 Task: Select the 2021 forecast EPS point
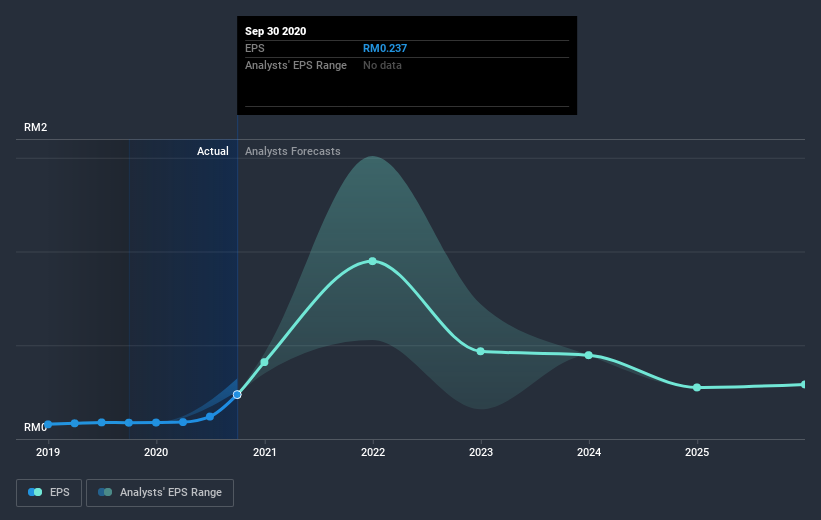(264, 362)
